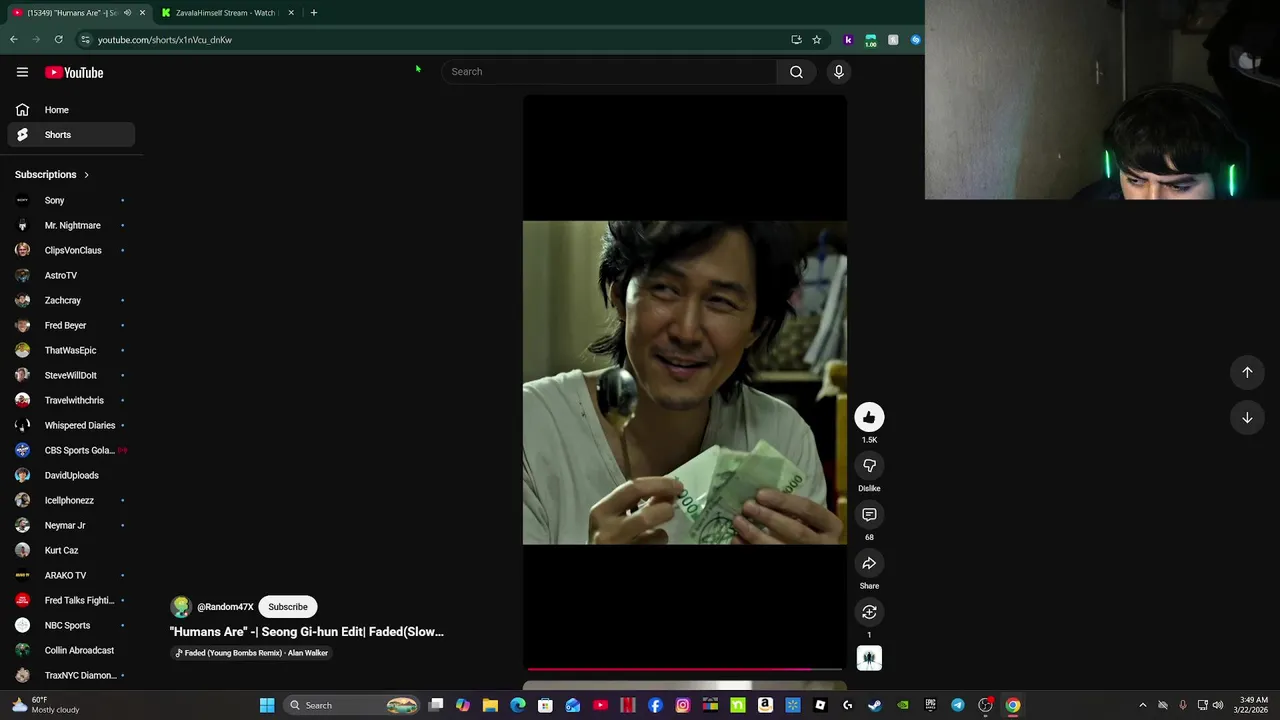Viewport: 1280px width, 720px height.
Task: Open Whispered Diaries channel
Action: (x=71, y=425)
